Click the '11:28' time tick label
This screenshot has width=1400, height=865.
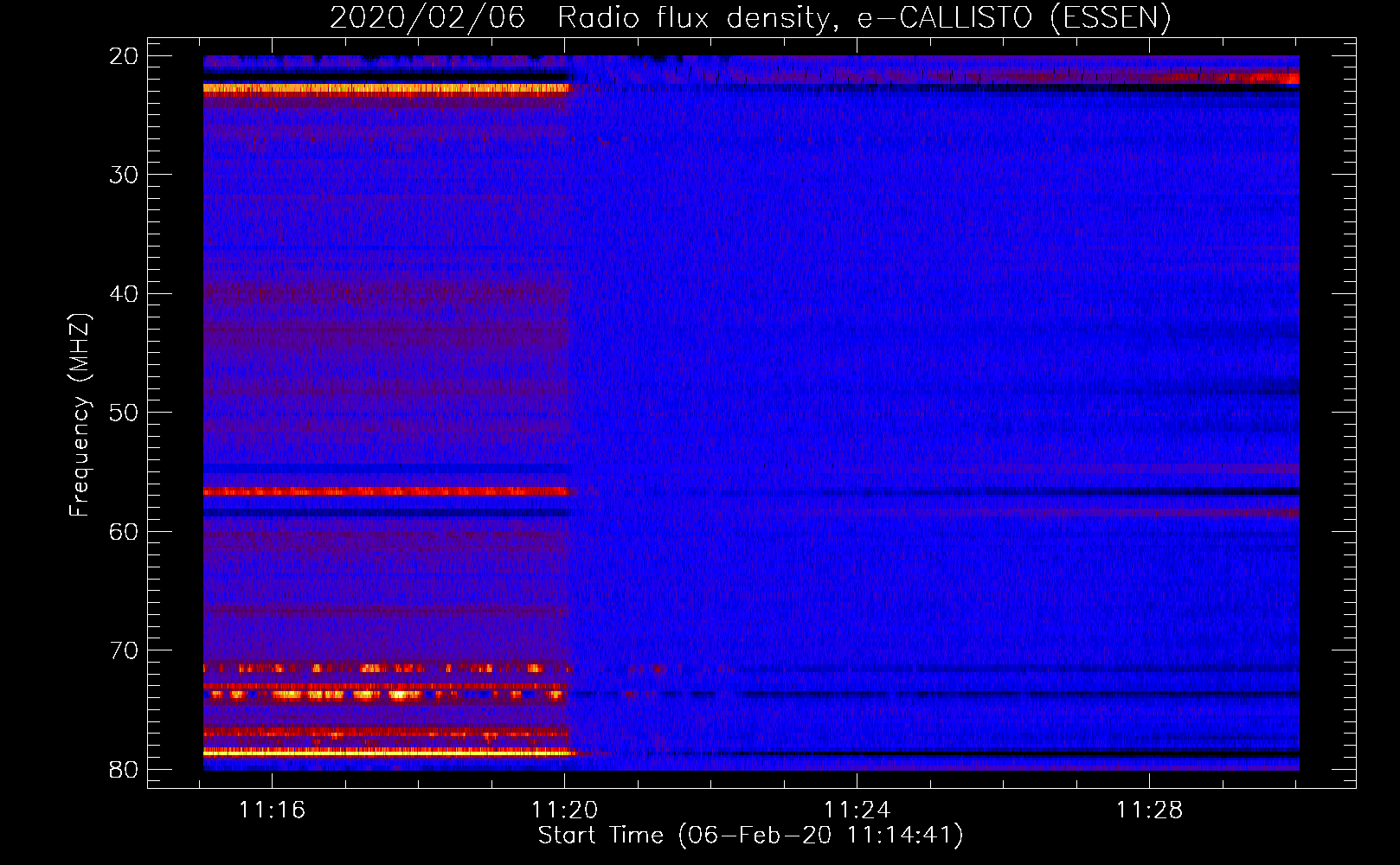pyautogui.click(x=1149, y=811)
